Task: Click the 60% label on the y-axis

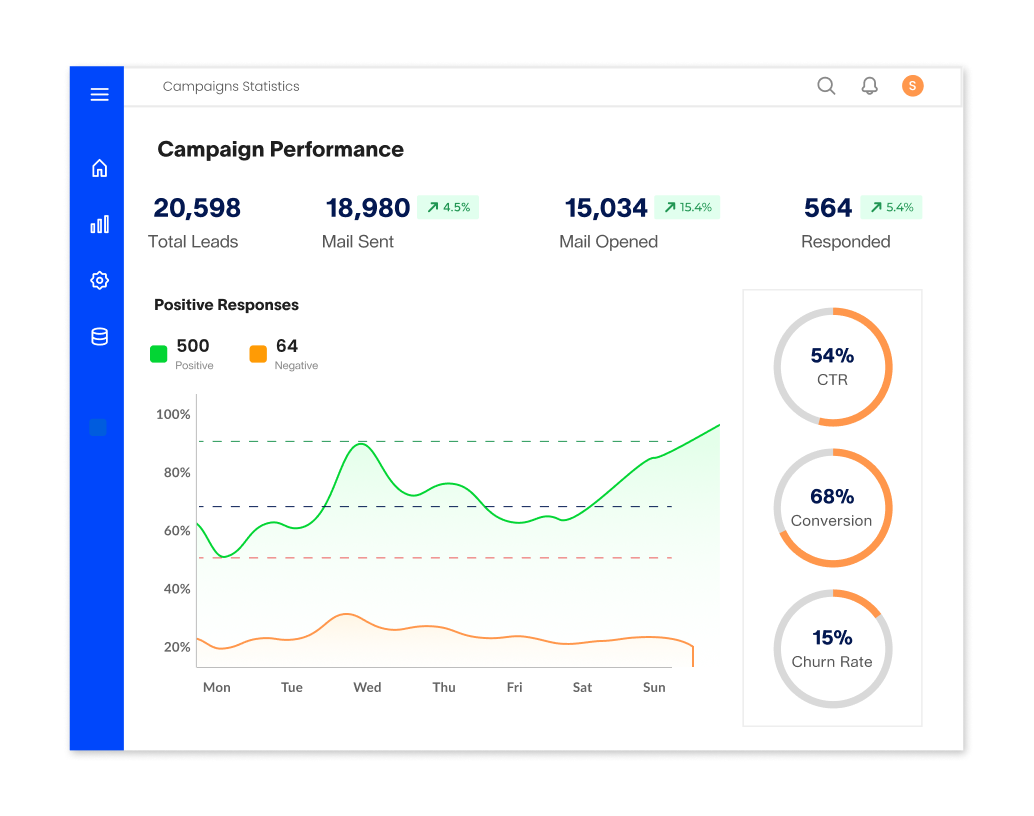Action: click(x=177, y=530)
